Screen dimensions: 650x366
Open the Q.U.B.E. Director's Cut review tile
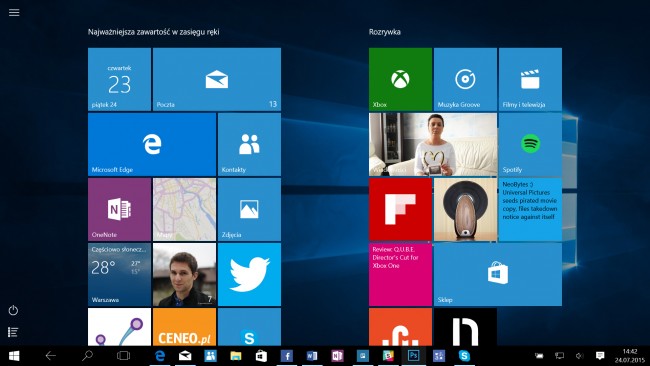(x=400, y=274)
